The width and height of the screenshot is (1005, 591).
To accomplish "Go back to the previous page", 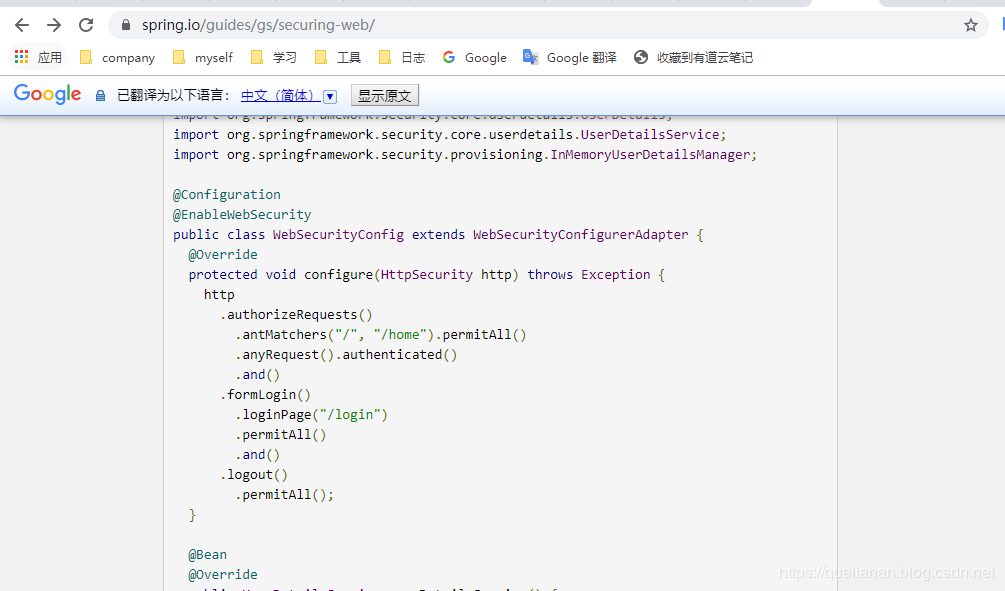I will 22,25.
